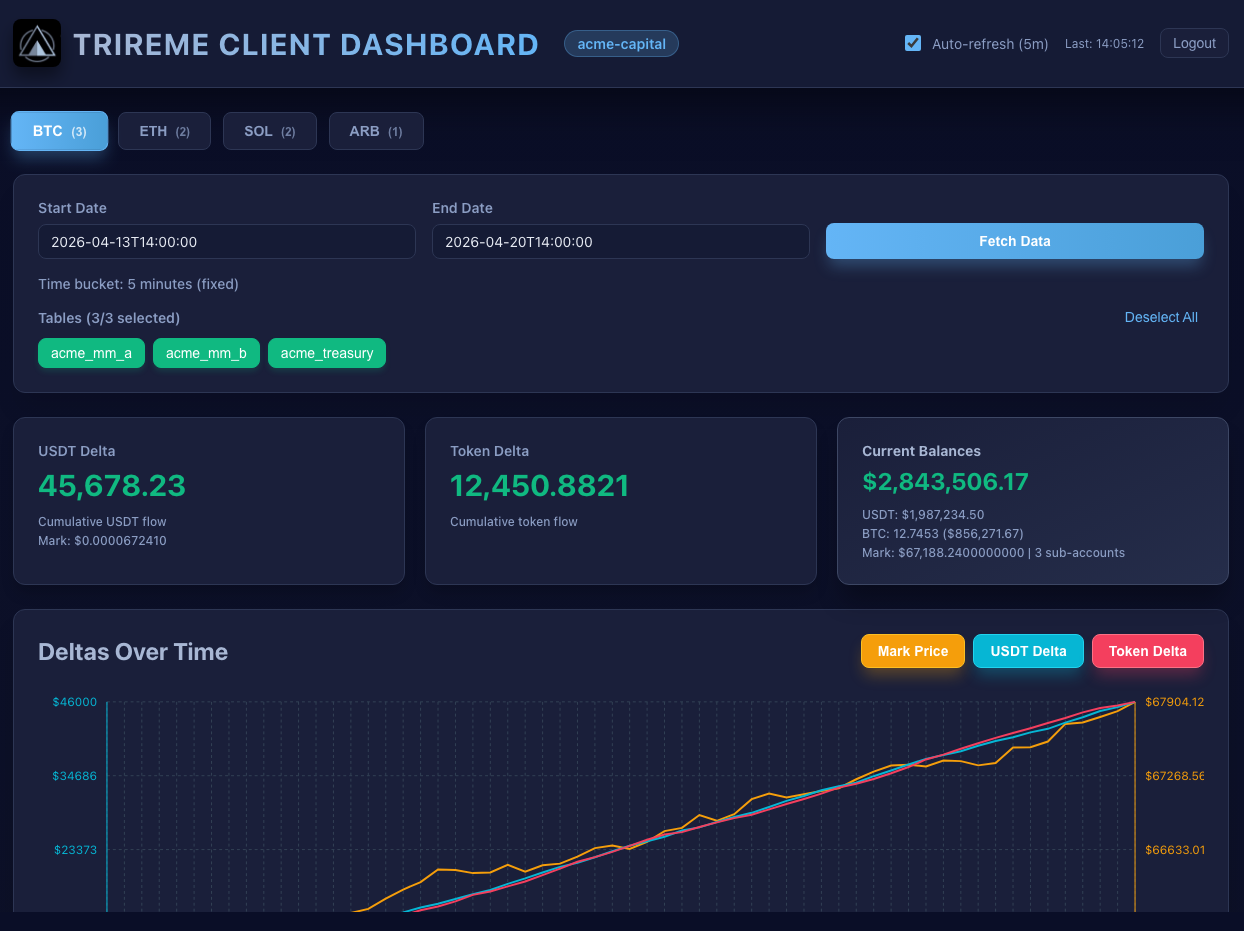The height and width of the screenshot is (931, 1244).
Task: Click the Logout button
Action: point(1194,43)
